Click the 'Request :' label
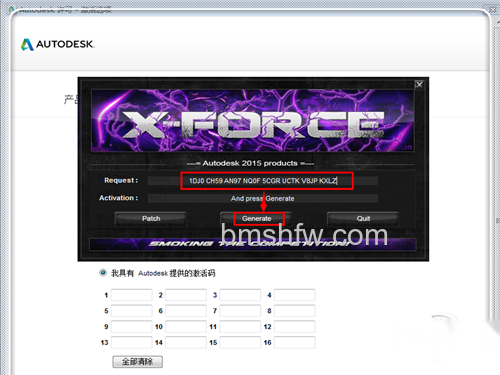 (121, 180)
